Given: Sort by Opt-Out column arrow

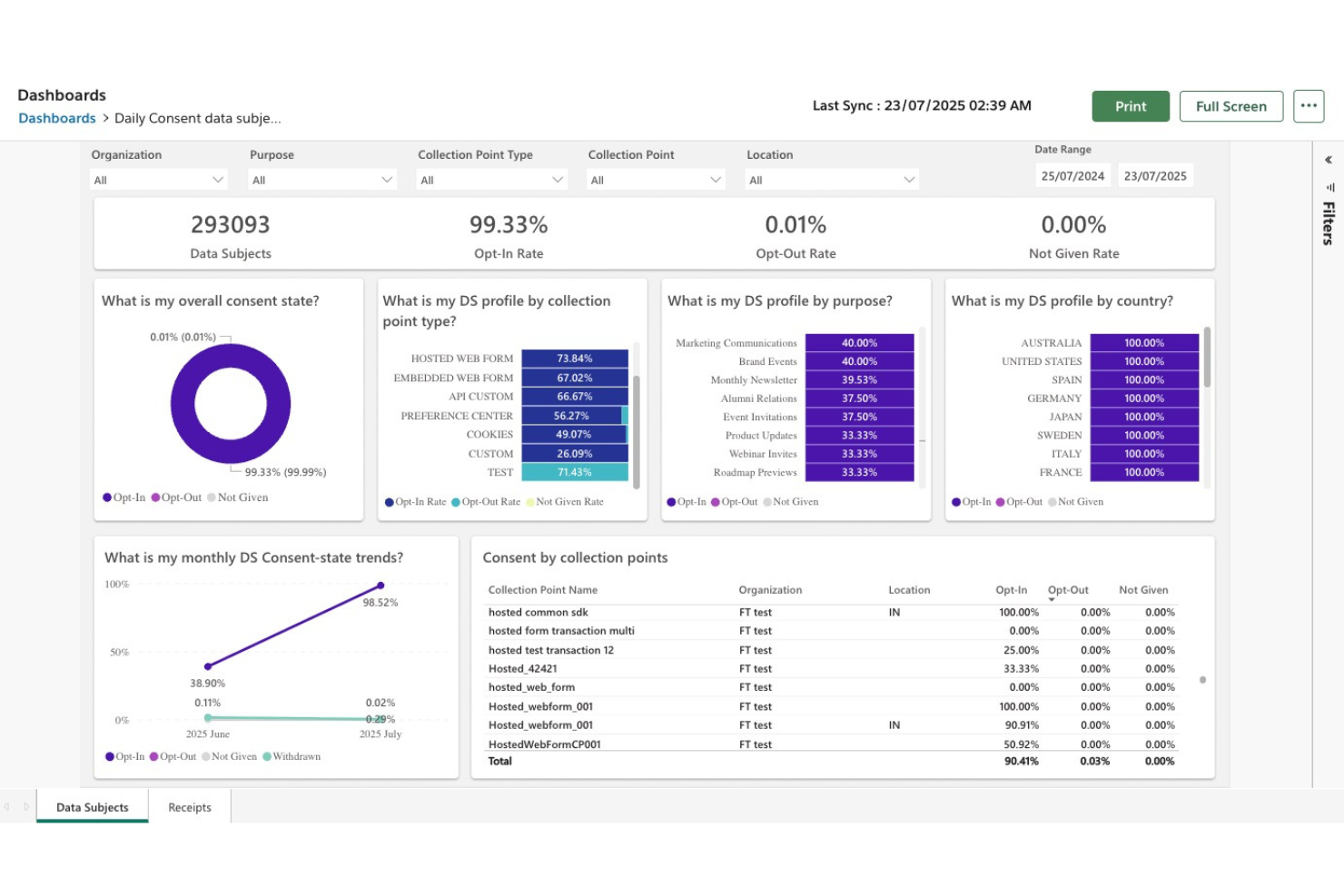Looking at the screenshot, I should [1052, 600].
